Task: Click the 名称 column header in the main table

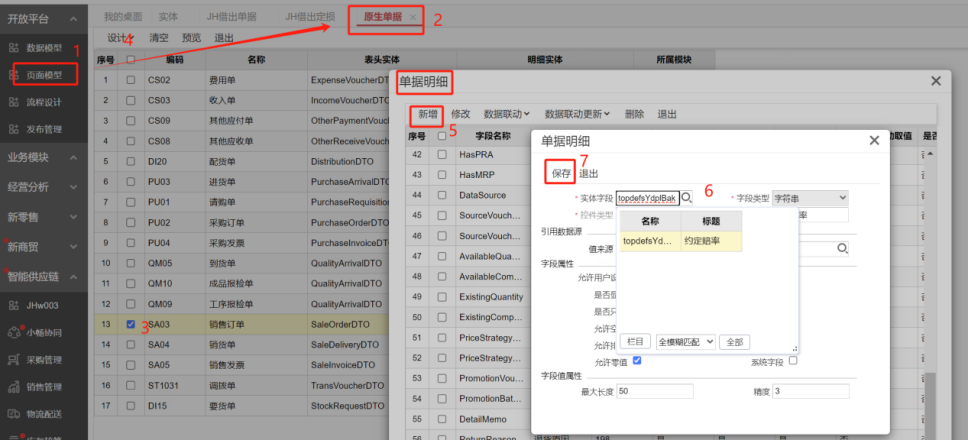Action: [256, 60]
